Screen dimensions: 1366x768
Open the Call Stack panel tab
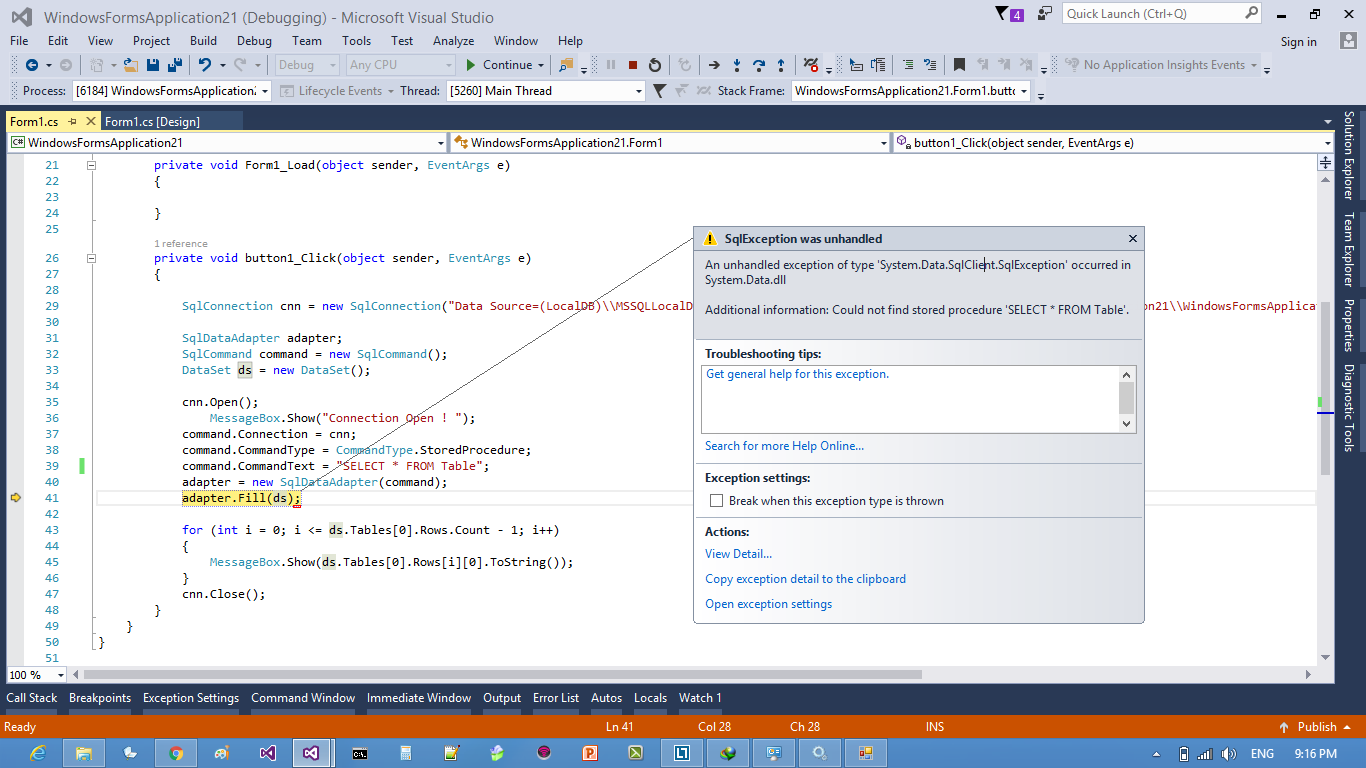click(32, 698)
